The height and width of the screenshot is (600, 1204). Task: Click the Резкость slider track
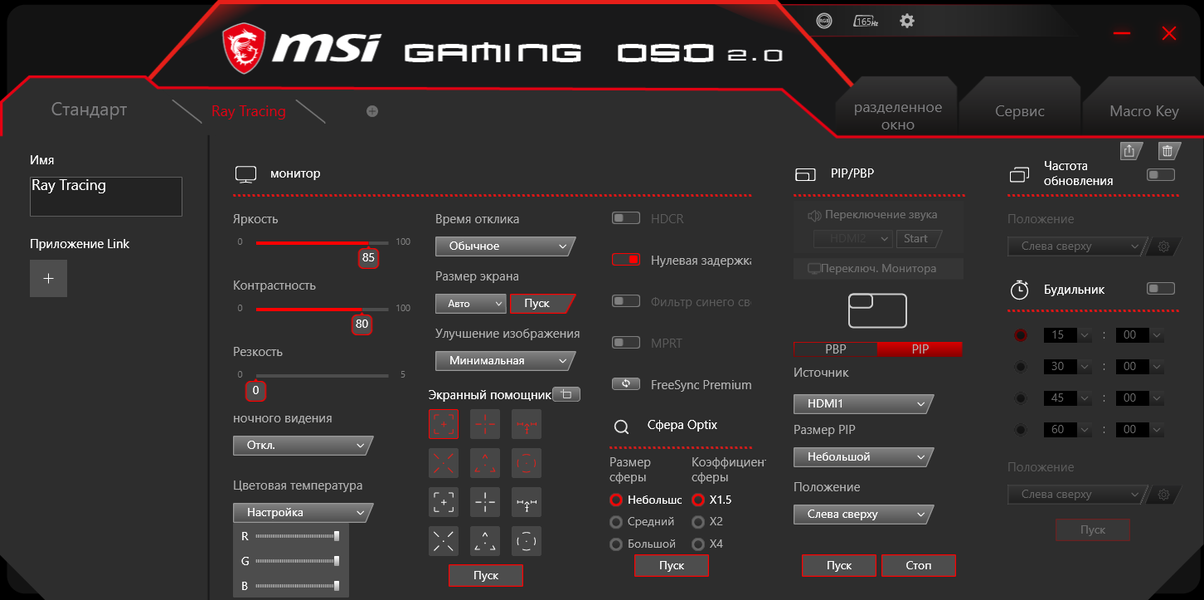click(x=322, y=375)
